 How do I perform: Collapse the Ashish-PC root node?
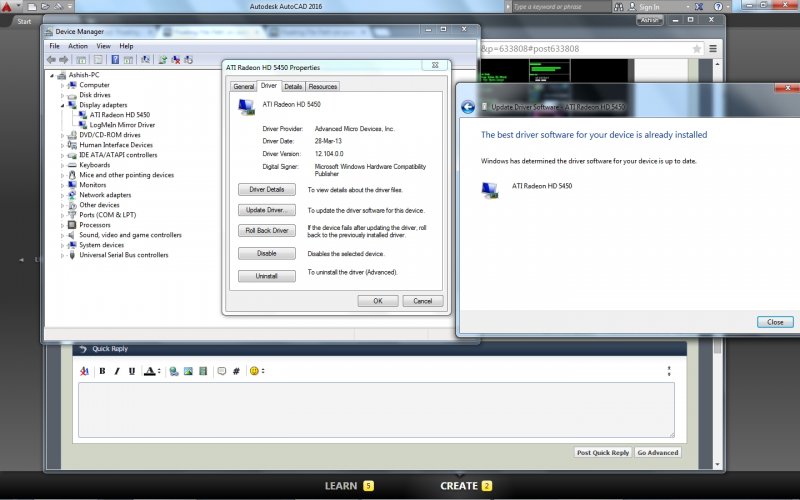pos(52,75)
